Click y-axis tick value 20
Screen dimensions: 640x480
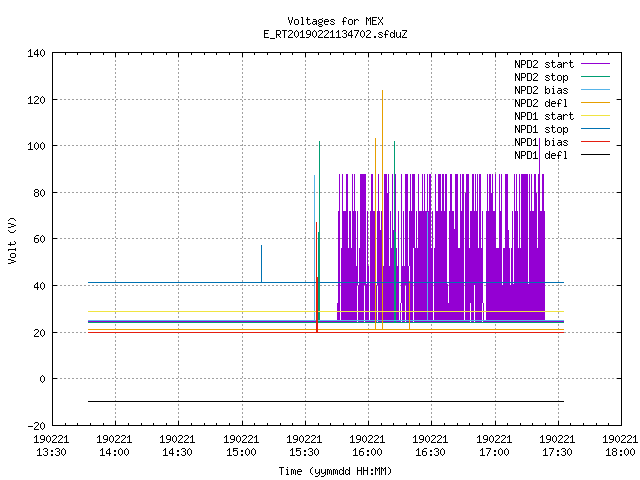click(39, 333)
